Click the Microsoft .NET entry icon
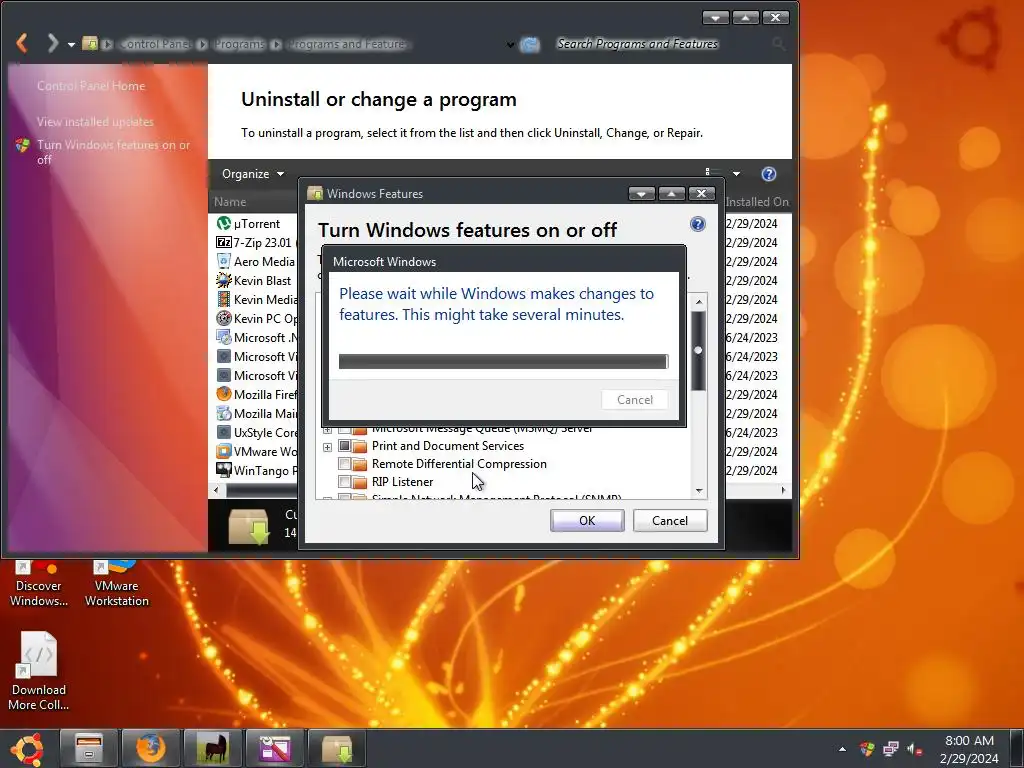 (223, 338)
